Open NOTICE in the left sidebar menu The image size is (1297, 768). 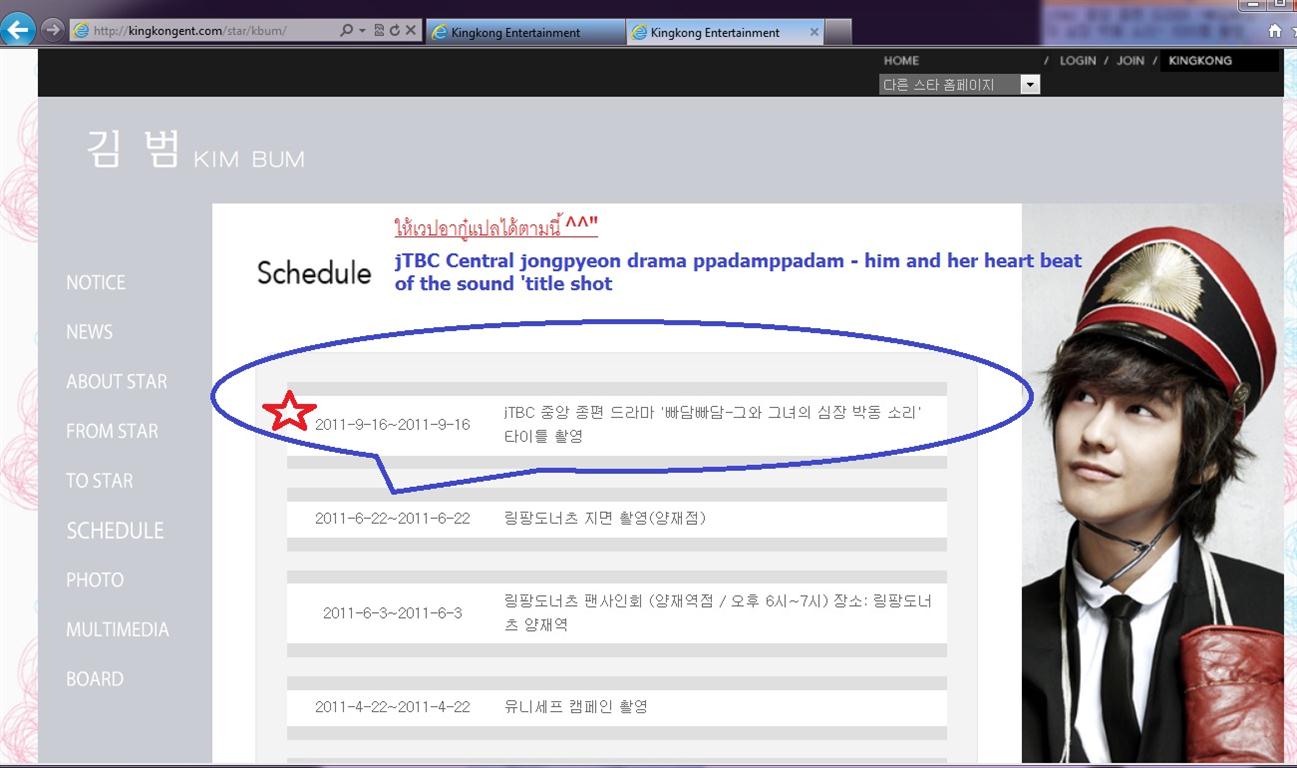pos(96,283)
